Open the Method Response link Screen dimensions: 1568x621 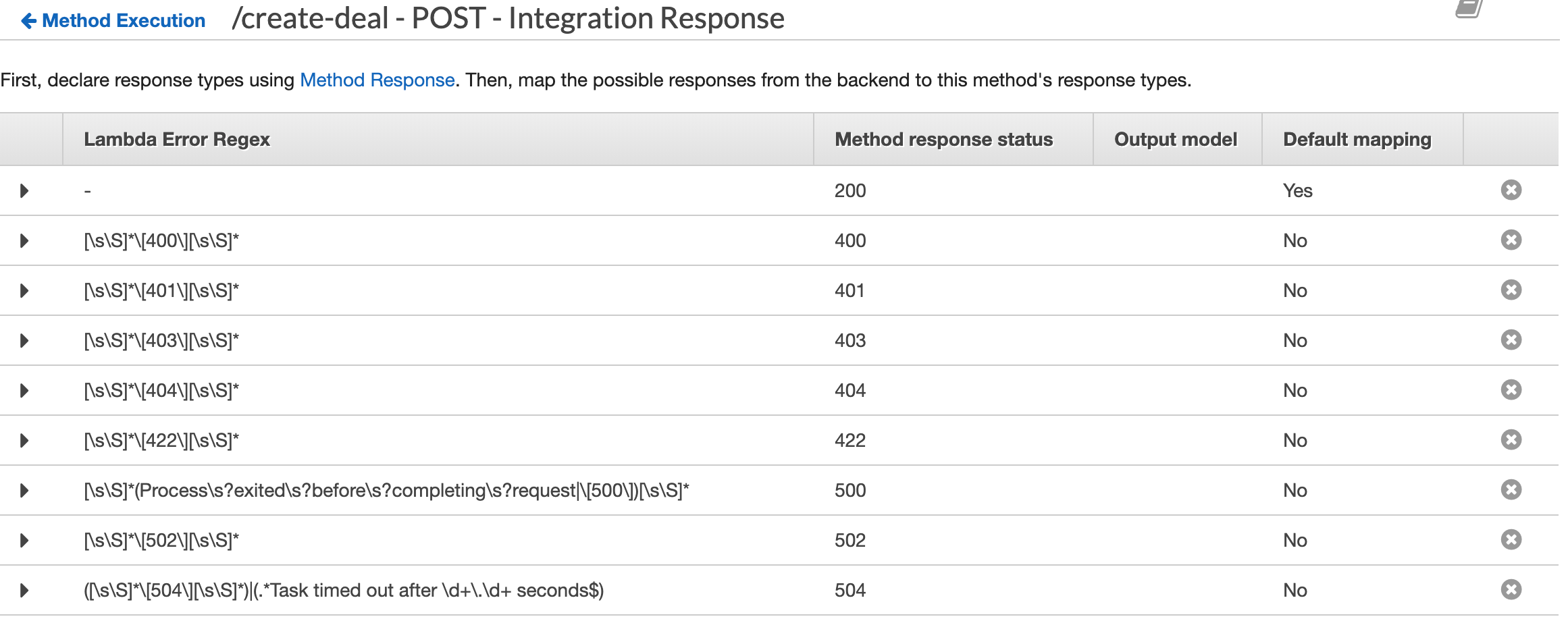(x=377, y=80)
